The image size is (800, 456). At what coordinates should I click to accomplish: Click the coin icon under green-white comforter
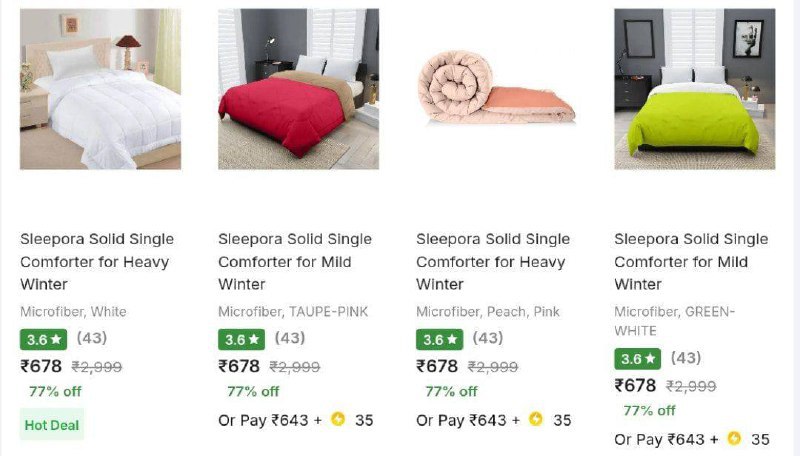tap(734, 439)
